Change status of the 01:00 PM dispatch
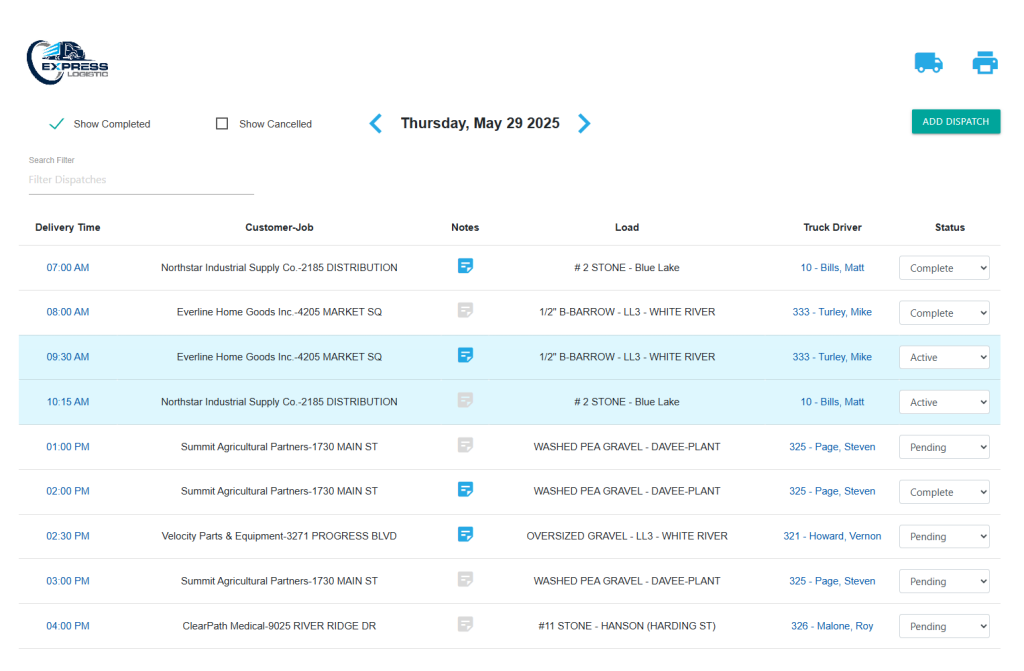The image size is (1024, 671). coord(944,448)
